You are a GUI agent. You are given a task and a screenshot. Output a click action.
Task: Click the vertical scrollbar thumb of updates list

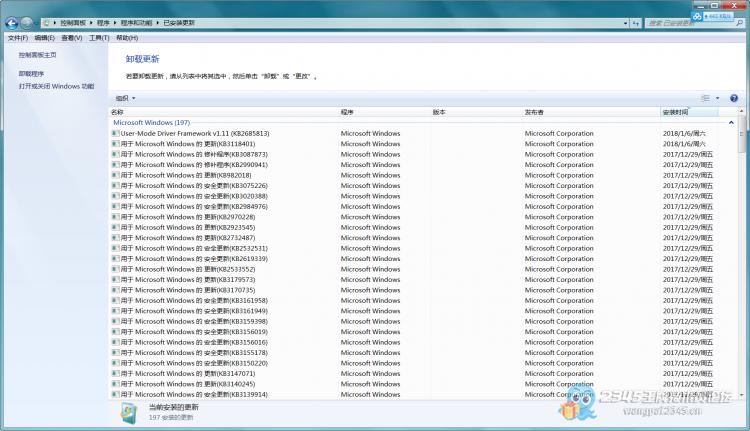[x=741, y=134]
